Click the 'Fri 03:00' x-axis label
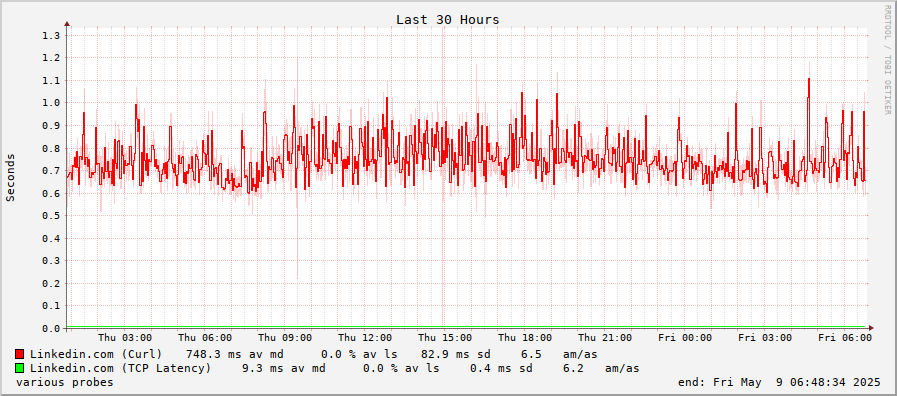 pos(765,338)
